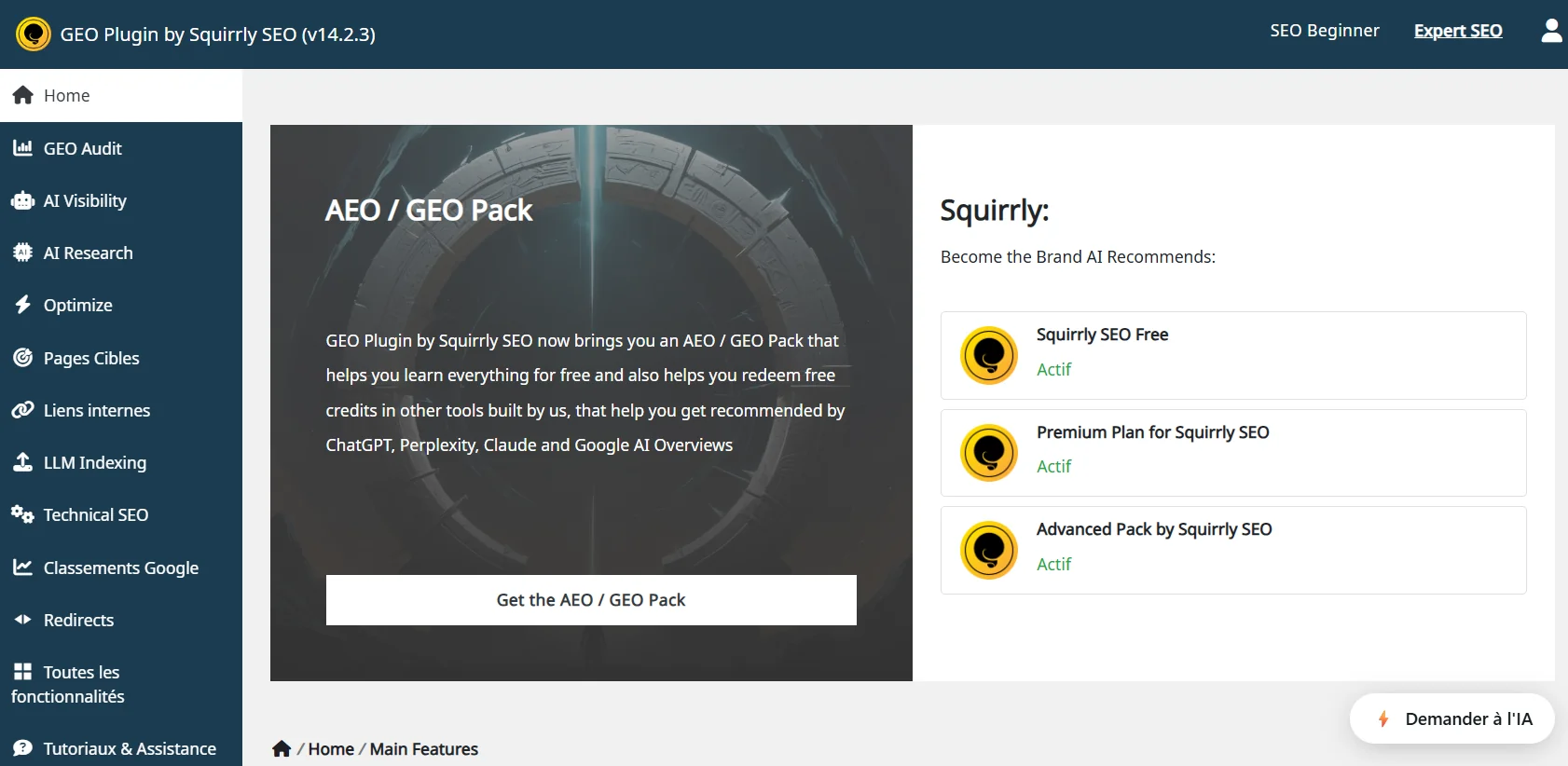Screen dimensions: 1568x766
Task: Click the Technical SEO gears icon
Action: tap(23, 514)
